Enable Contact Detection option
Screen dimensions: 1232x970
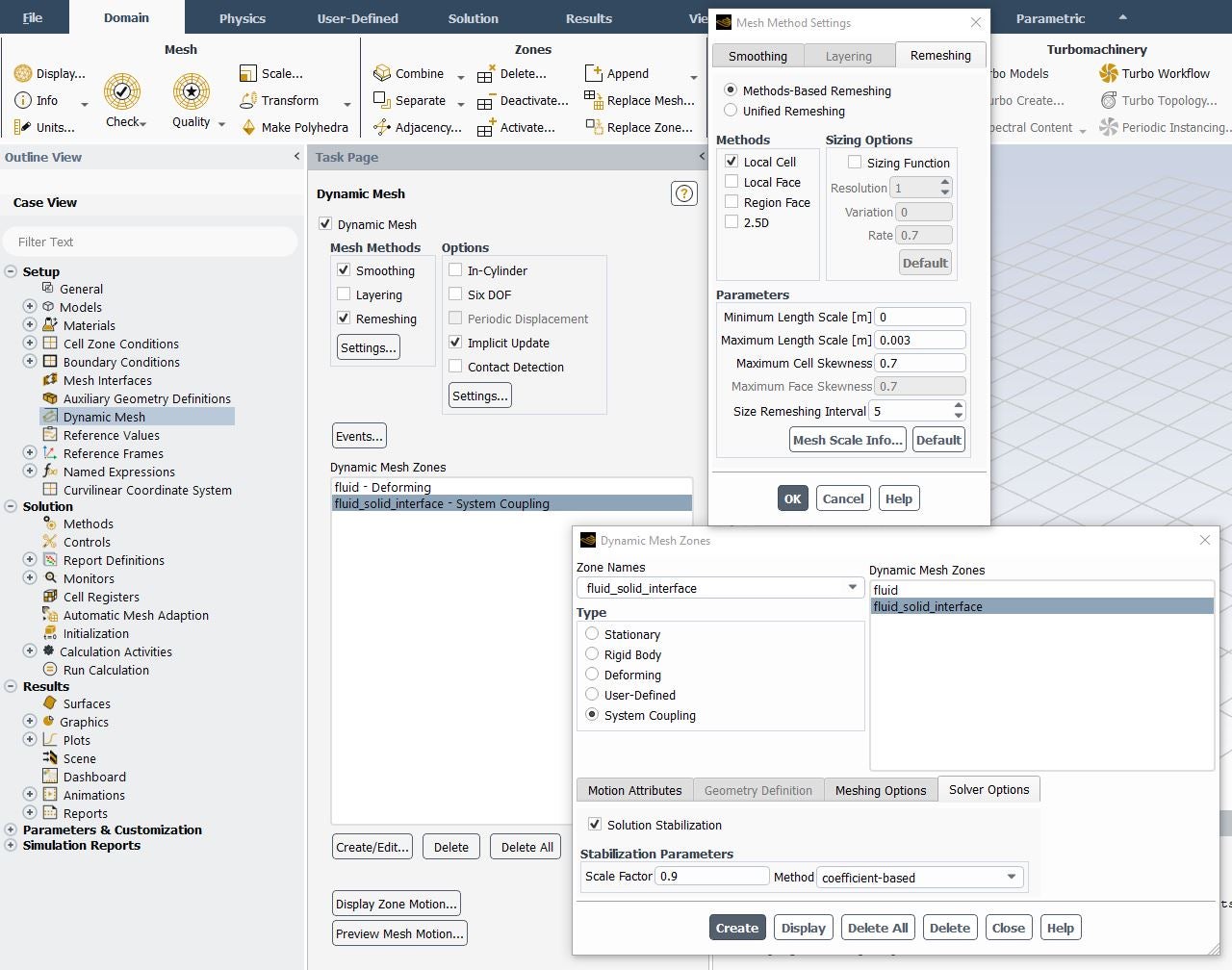tap(455, 367)
